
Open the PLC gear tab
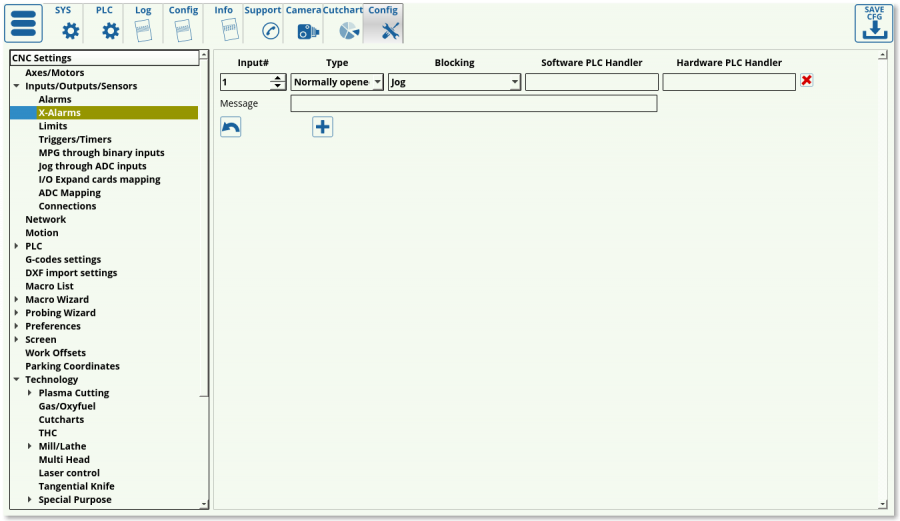[104, 24]
